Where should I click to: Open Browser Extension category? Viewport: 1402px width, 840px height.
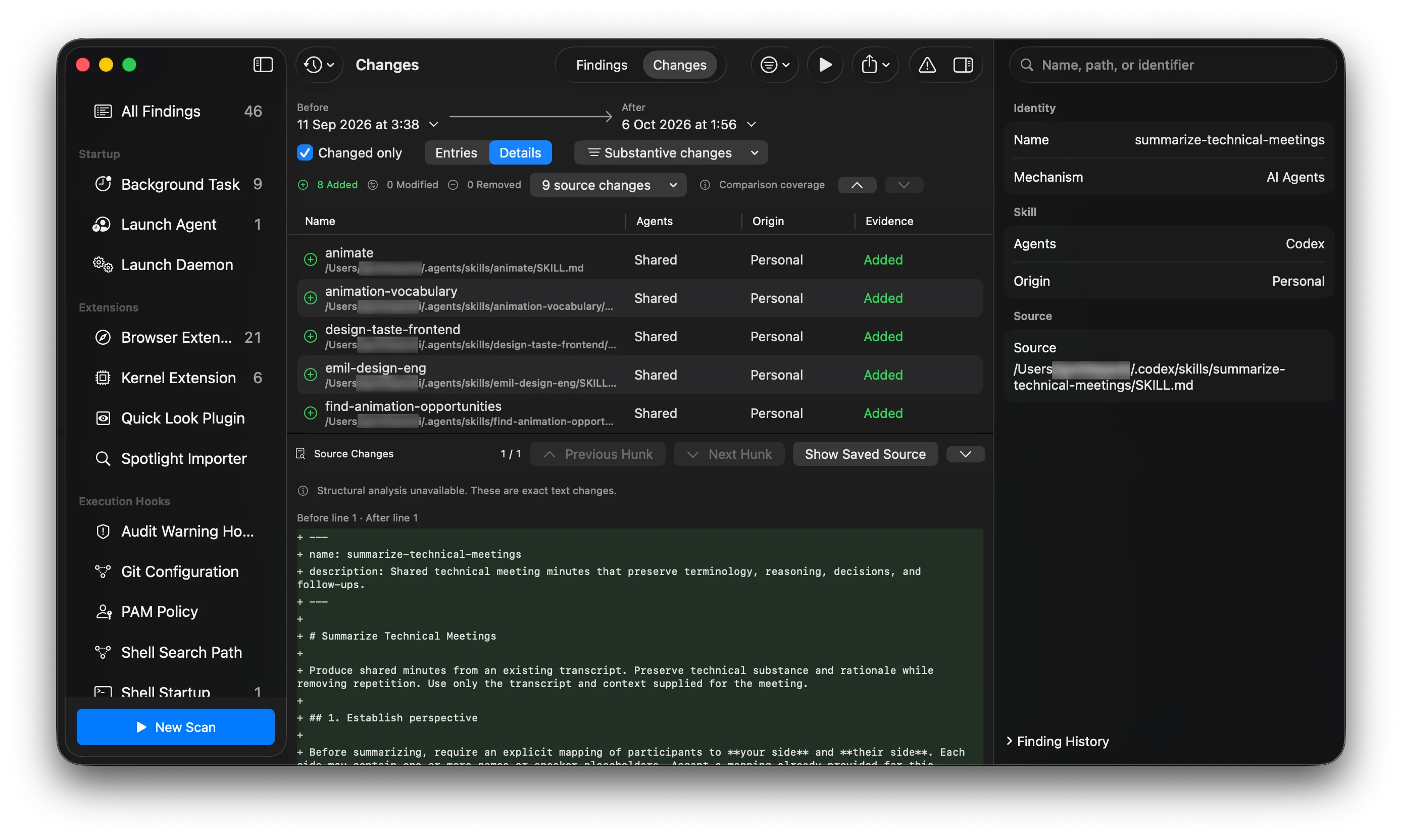point(176,337)
